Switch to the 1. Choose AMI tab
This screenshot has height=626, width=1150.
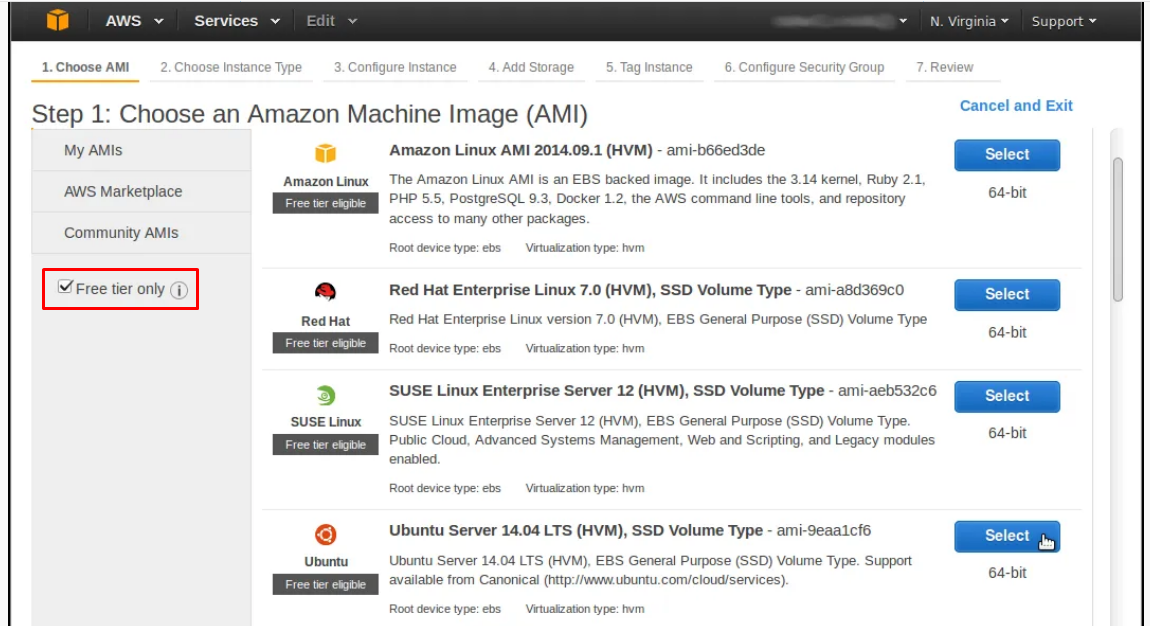pos(85,67)
